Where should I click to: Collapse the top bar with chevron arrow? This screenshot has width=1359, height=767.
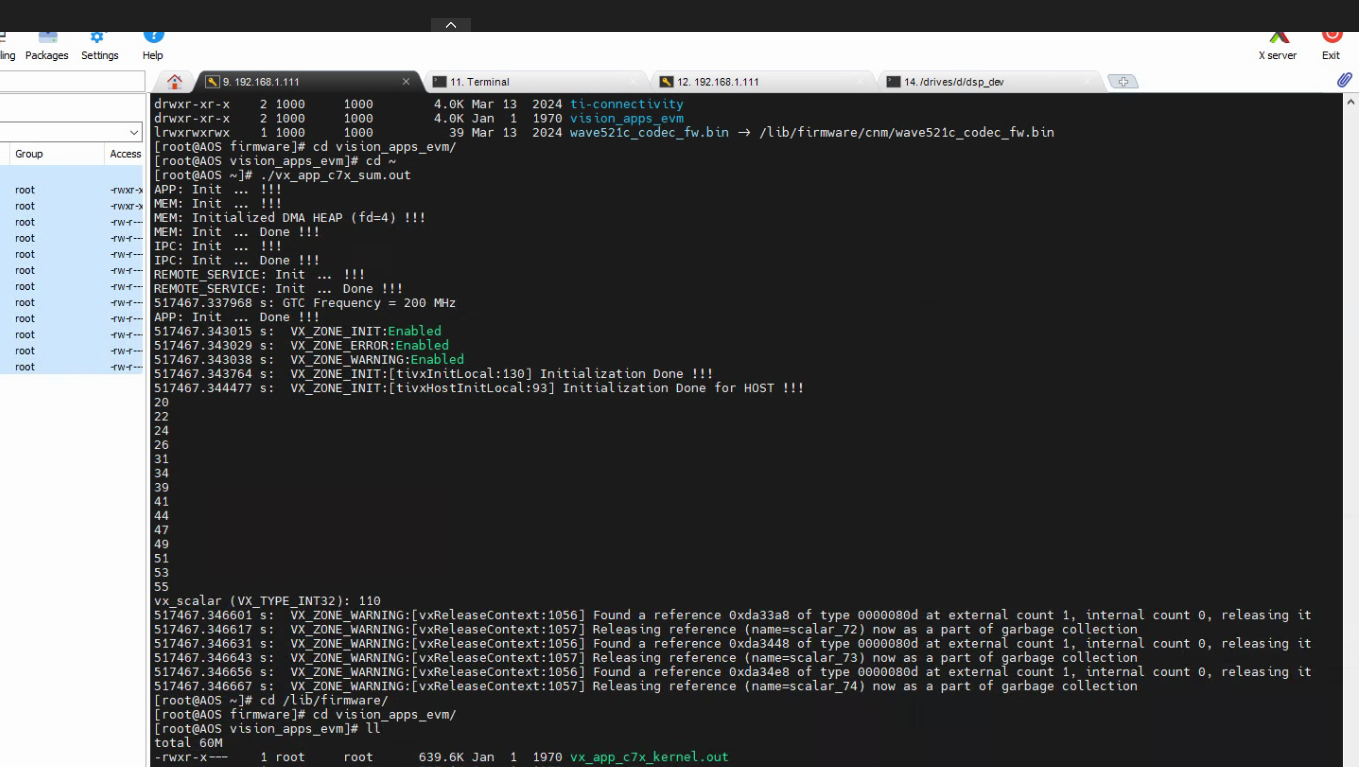point(450,25)
